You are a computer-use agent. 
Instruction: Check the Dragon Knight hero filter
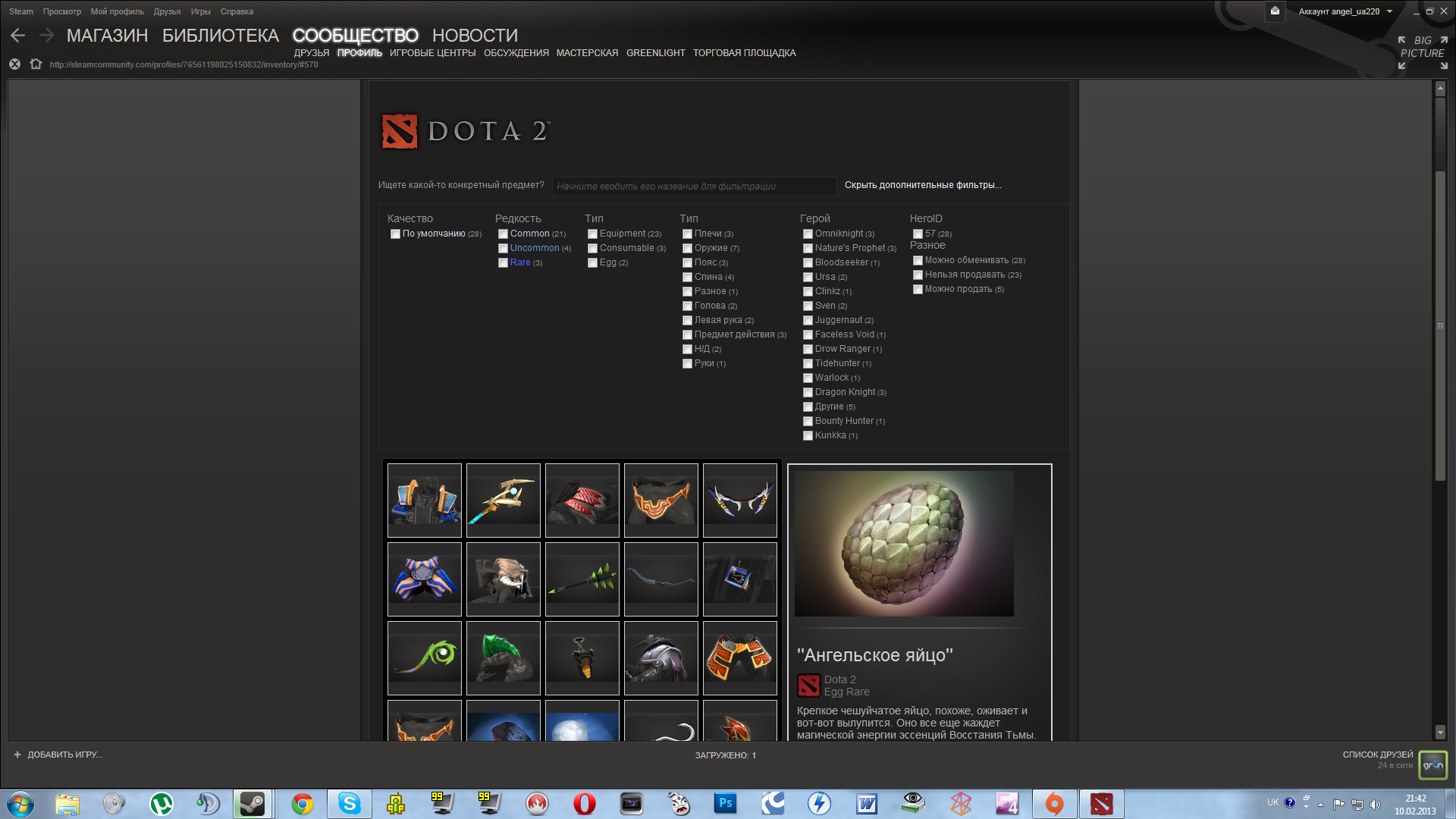tap(808, 393)
